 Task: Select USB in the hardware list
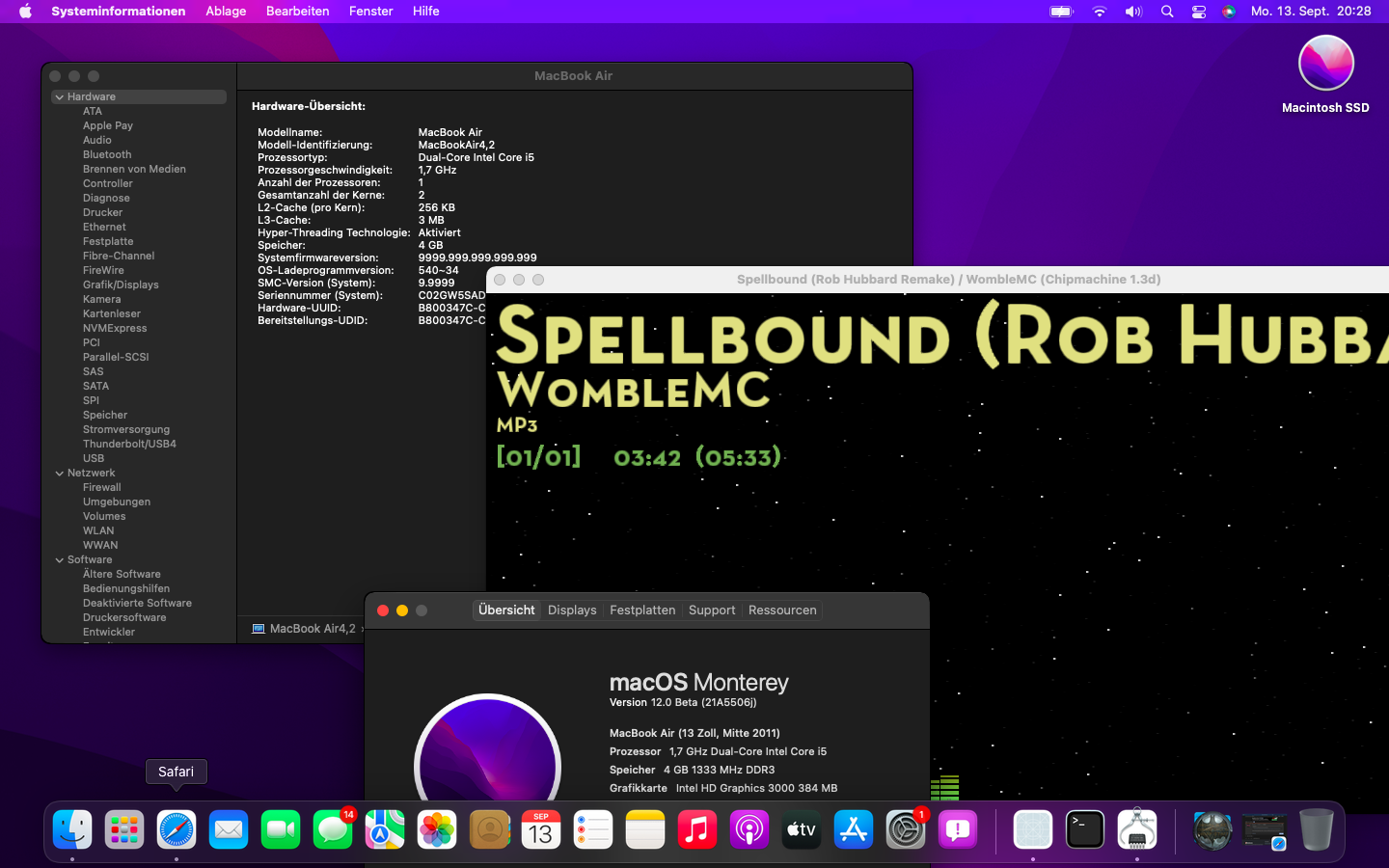coord(94,458)
